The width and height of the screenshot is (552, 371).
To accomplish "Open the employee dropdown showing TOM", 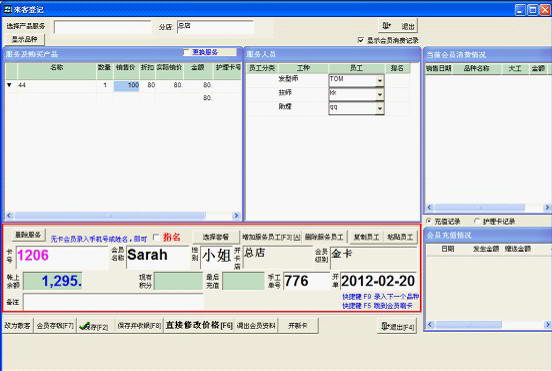I will click(x=380, y=81).
